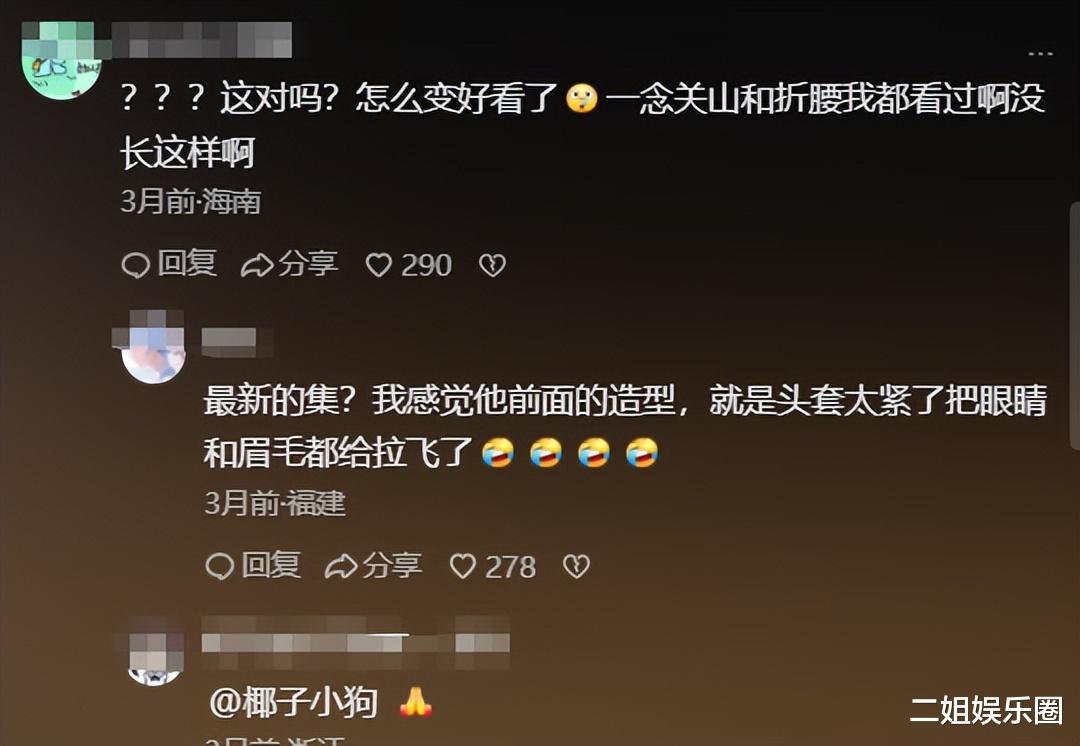Click the @椰子小狗 mention link

[294, 703]
